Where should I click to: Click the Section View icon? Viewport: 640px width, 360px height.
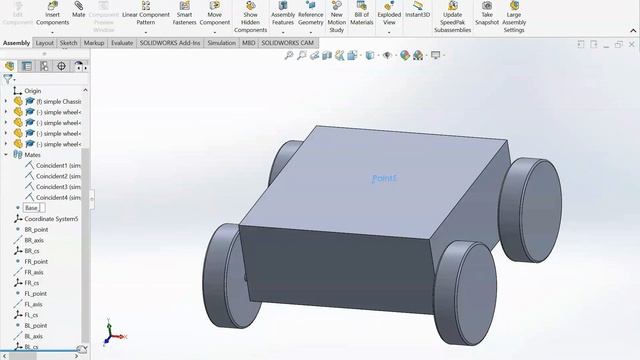(327, 56)
